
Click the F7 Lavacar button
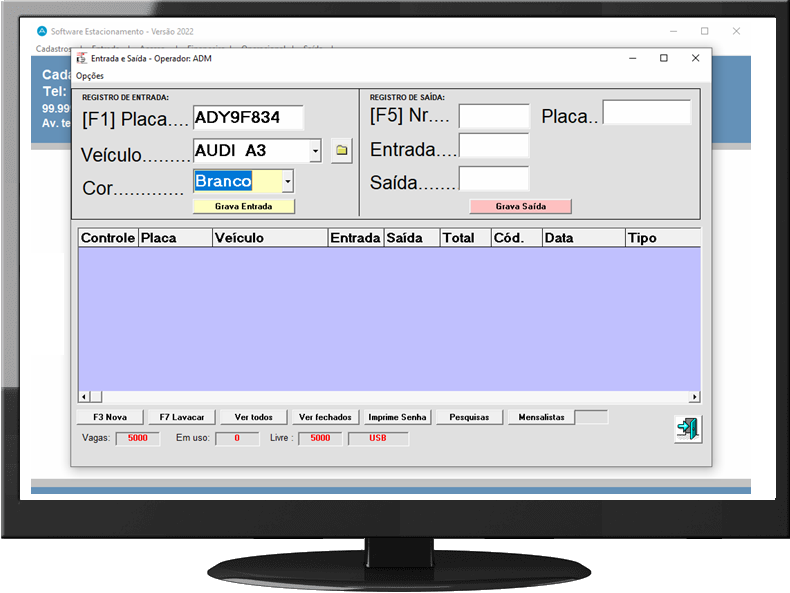point(182,417)
